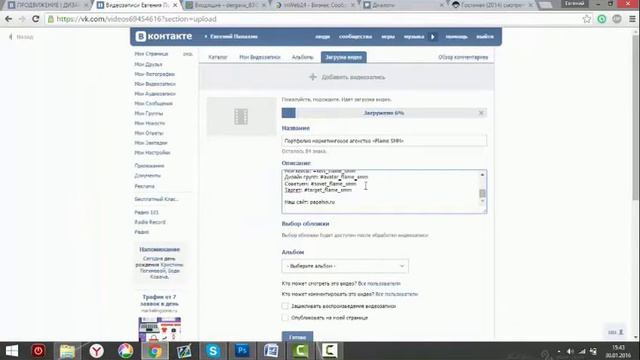Viewport: 640px width, 360px height.
Task: Open the Chrome menu hamburger icon
Action: [x=632, y=19]
